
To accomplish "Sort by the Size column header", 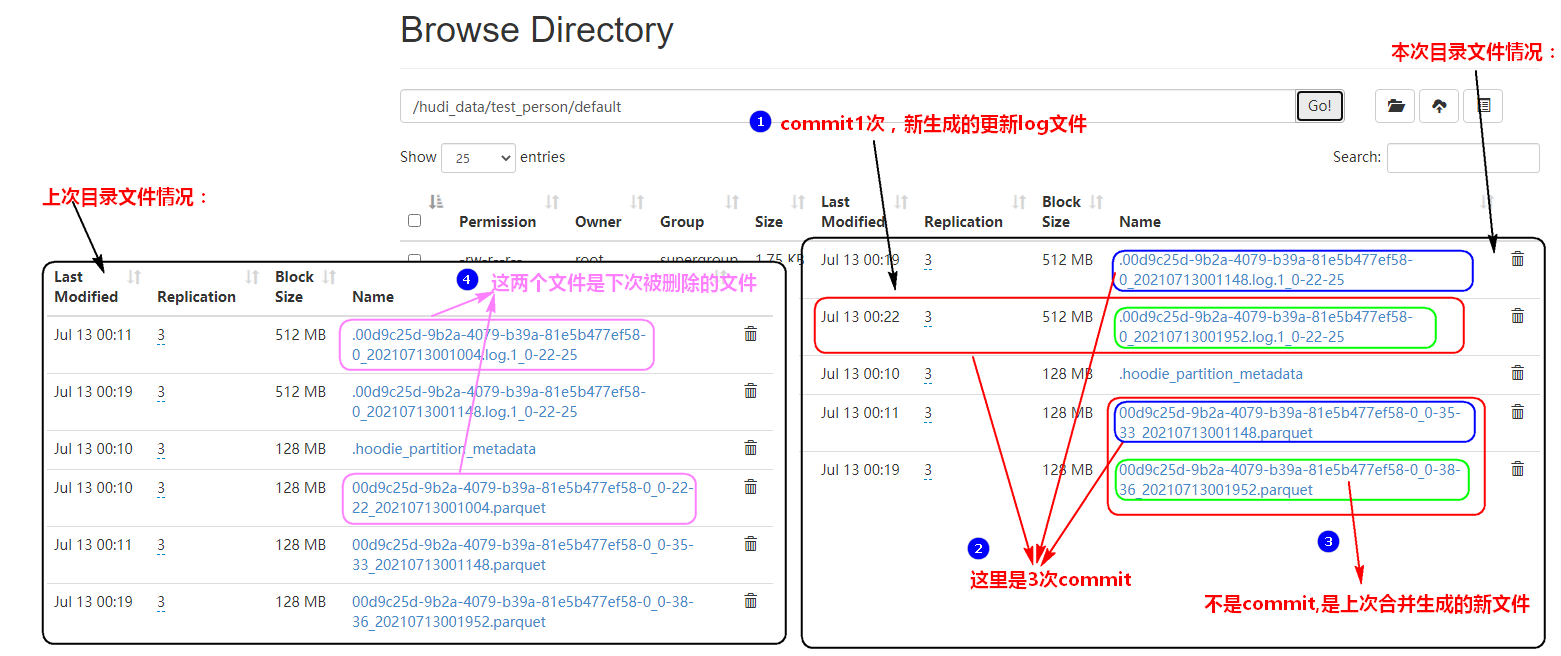I will (769, 222).
